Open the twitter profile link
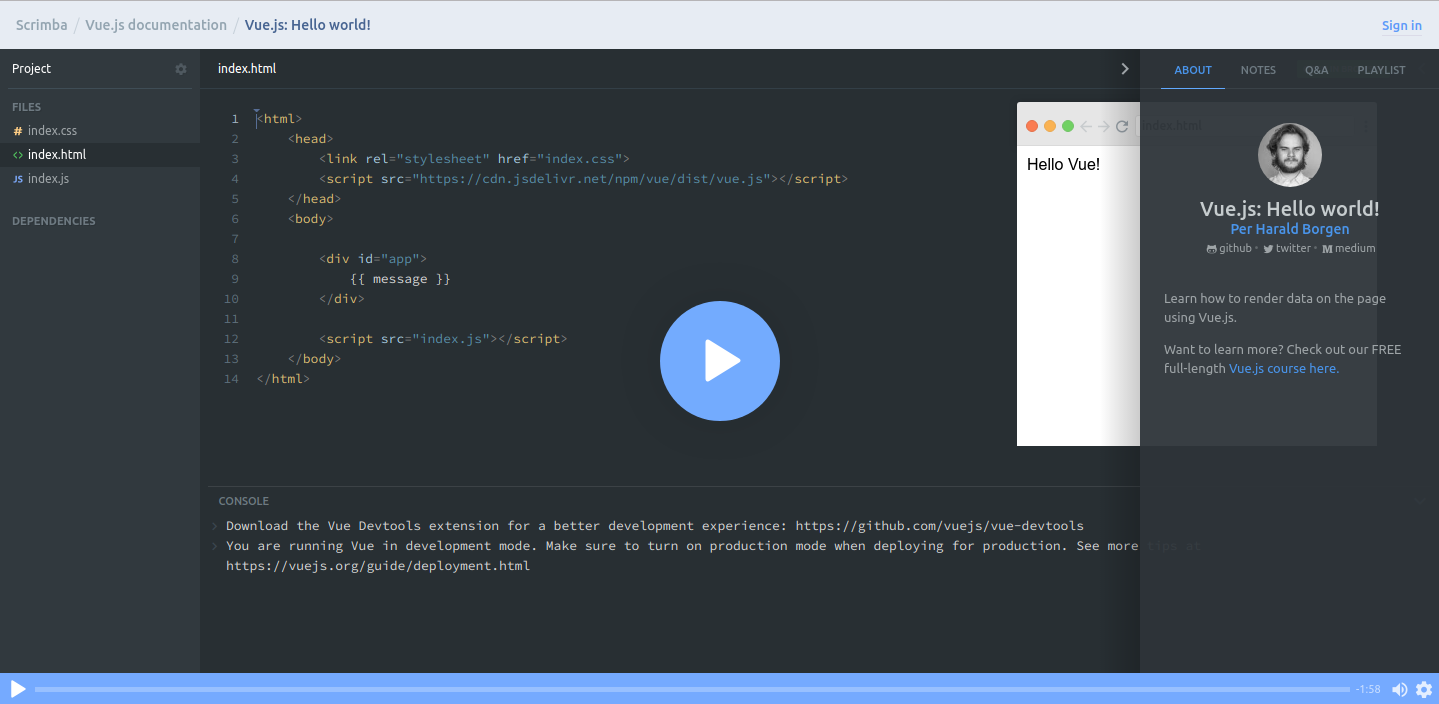1439x704 pixels. [1287, 248]
